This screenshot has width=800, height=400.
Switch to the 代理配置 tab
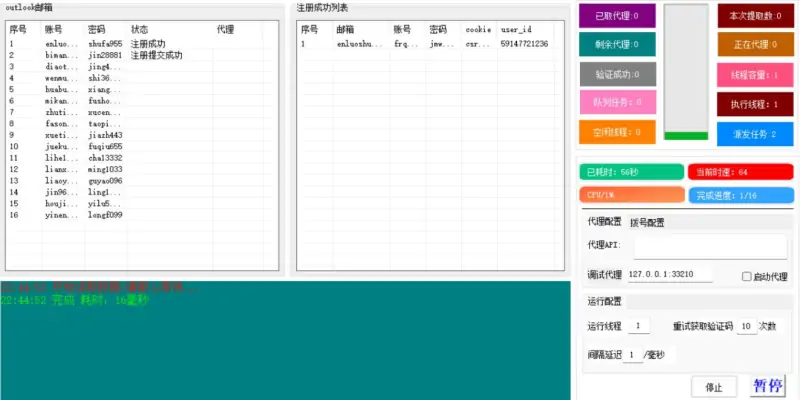(605, 221)
